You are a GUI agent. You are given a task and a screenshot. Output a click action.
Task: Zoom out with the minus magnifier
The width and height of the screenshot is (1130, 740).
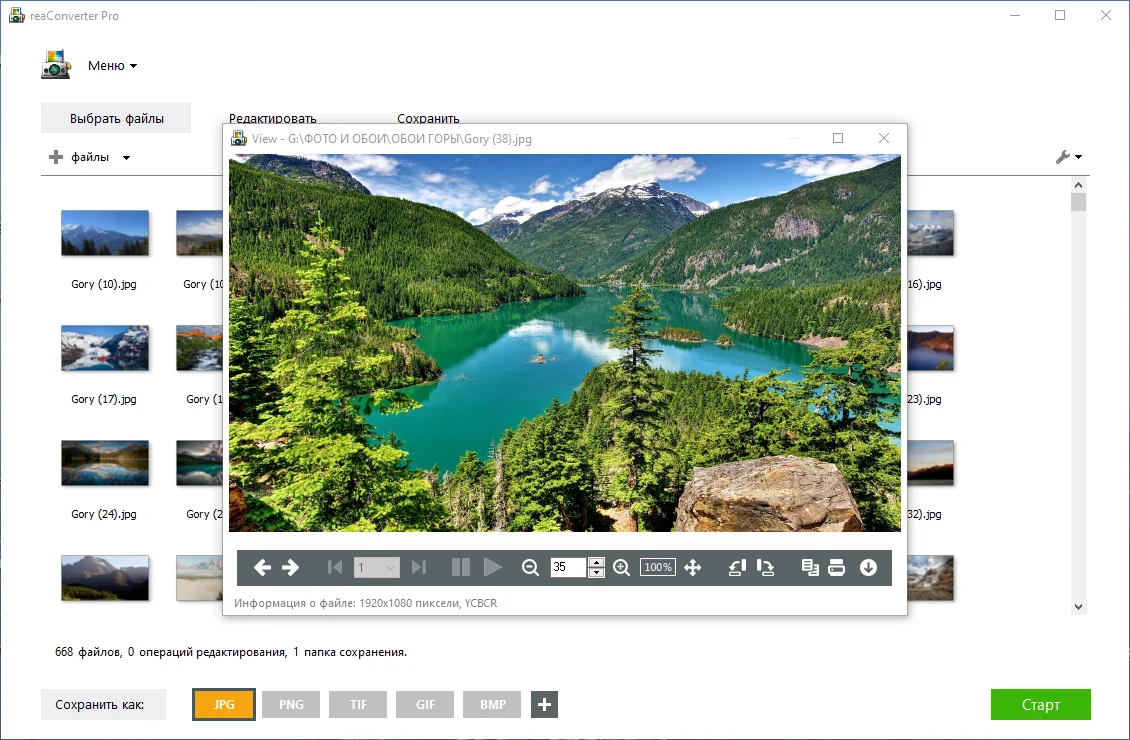coord(530,568)
